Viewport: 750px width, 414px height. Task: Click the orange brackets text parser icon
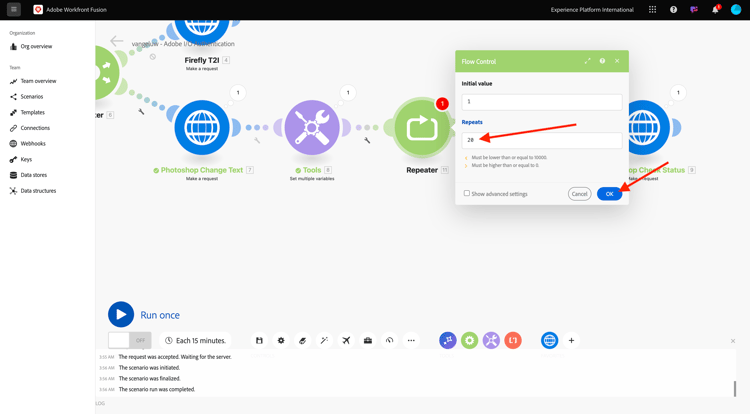513,340
